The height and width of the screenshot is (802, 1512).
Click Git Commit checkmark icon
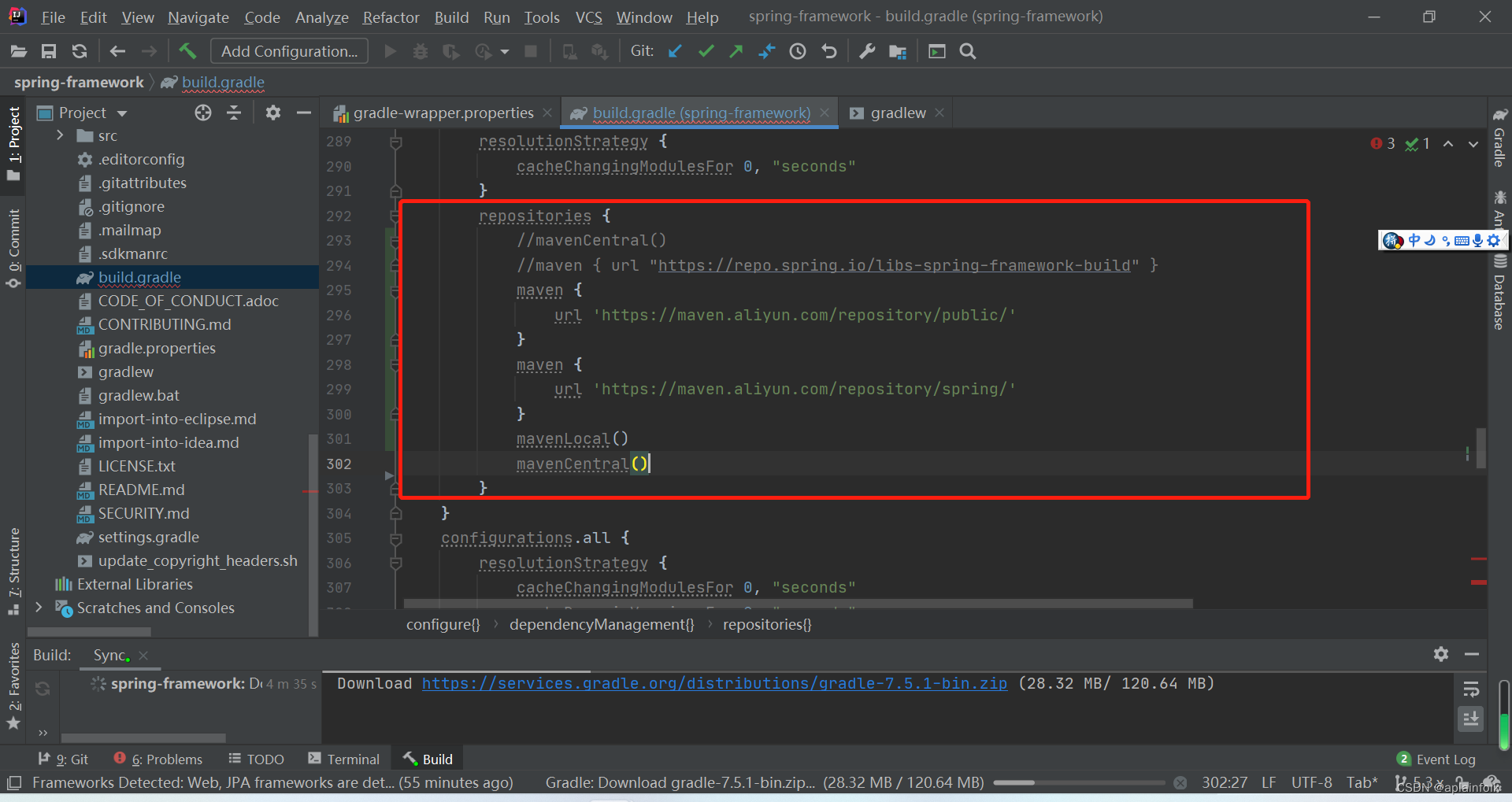pyautogui.click(x=706, y=51)
